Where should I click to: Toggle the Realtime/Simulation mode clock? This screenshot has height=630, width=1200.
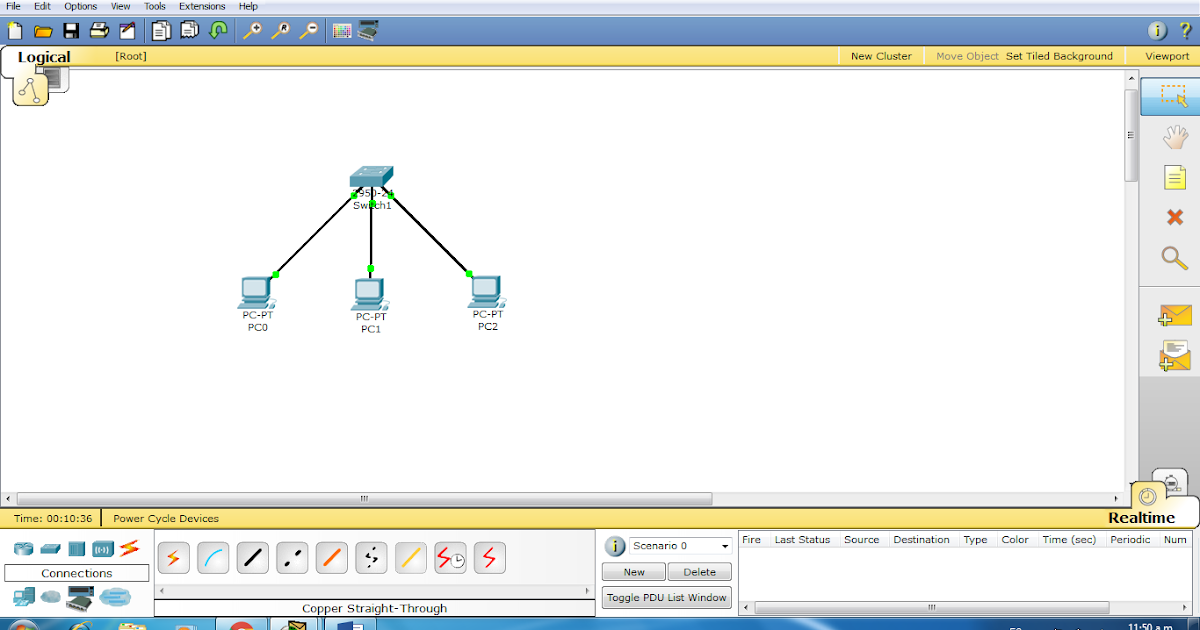click(x=1147, y=497)
